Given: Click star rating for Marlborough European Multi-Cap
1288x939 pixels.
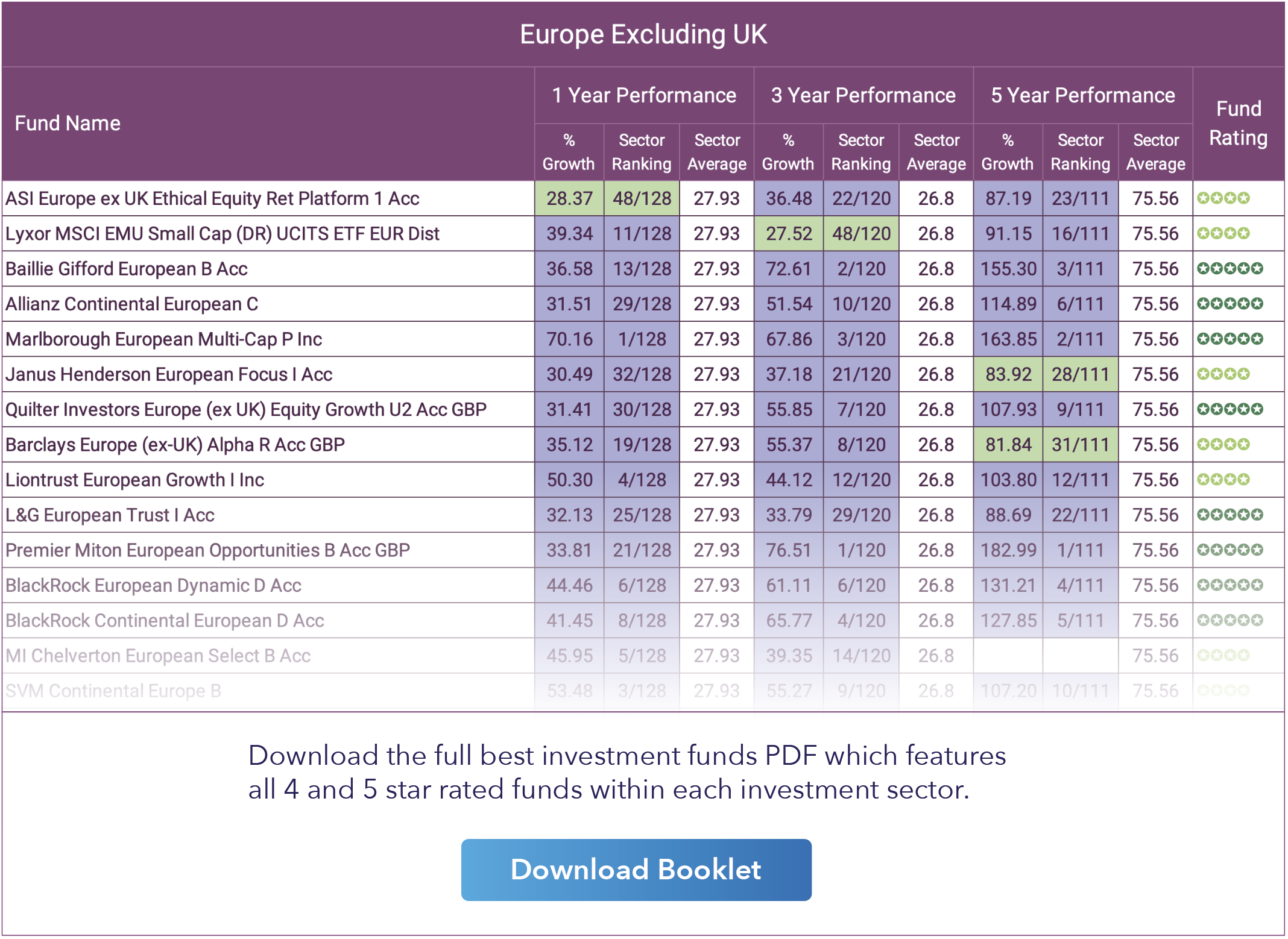Looking at the screenshot, I should [x=1230, y=339].
